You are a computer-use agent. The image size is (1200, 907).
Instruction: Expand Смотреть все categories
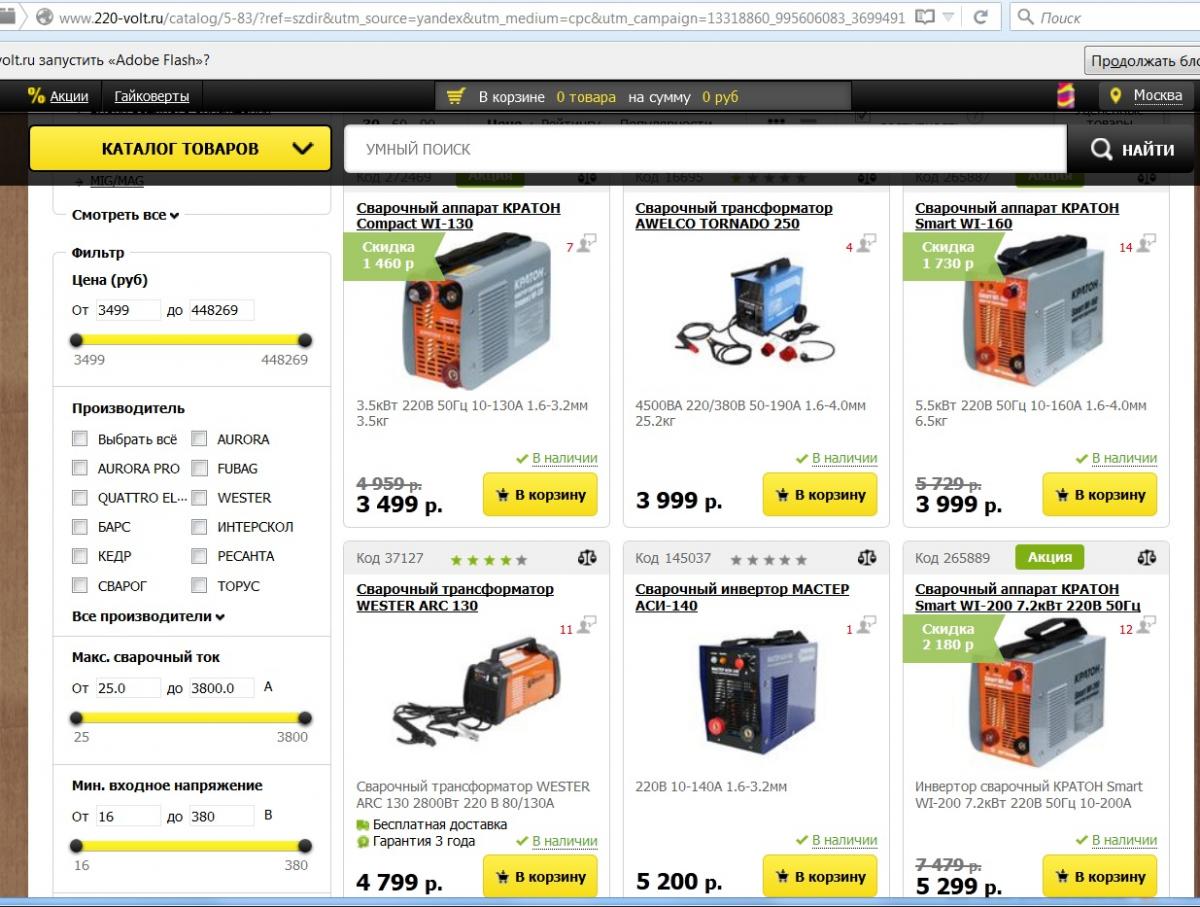point(125,215)
